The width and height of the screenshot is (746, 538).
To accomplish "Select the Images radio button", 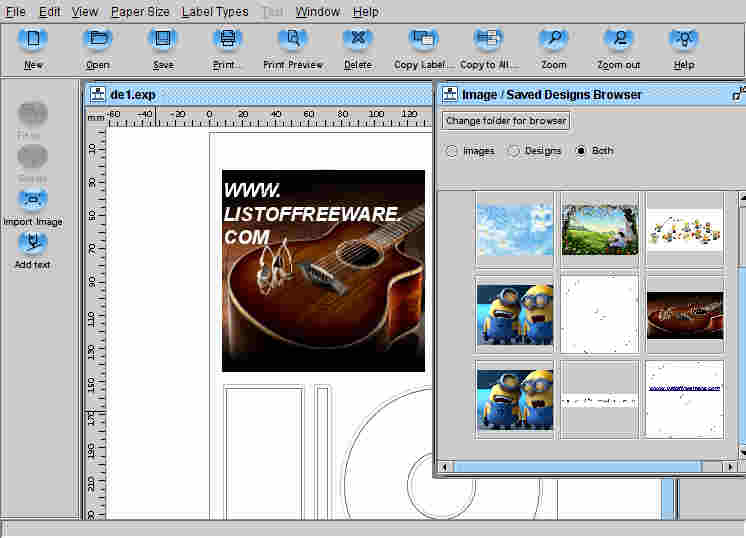I will coord(452,151).
